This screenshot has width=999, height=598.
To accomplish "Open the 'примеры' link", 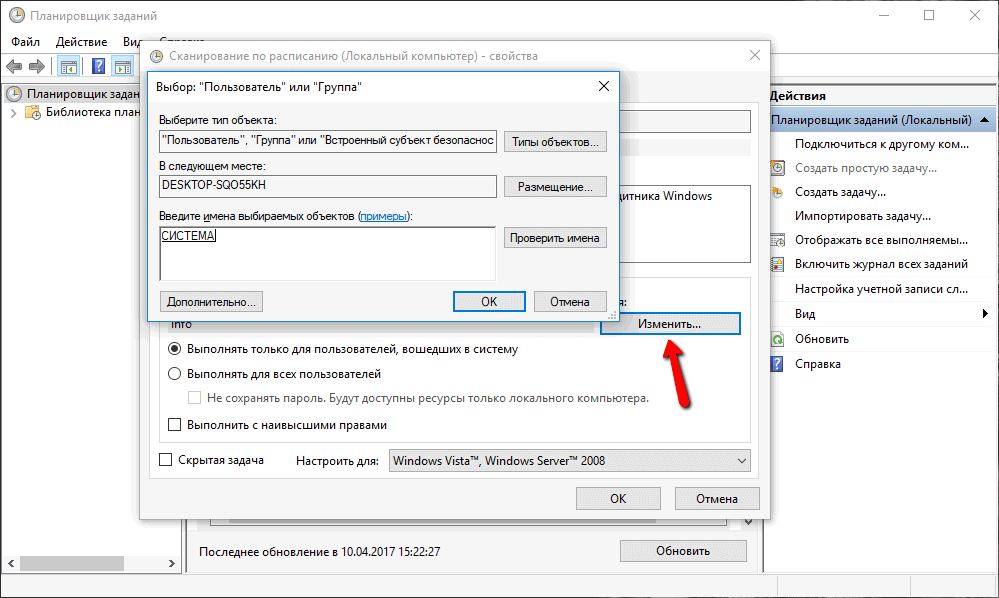I will [x=384, y=217].
